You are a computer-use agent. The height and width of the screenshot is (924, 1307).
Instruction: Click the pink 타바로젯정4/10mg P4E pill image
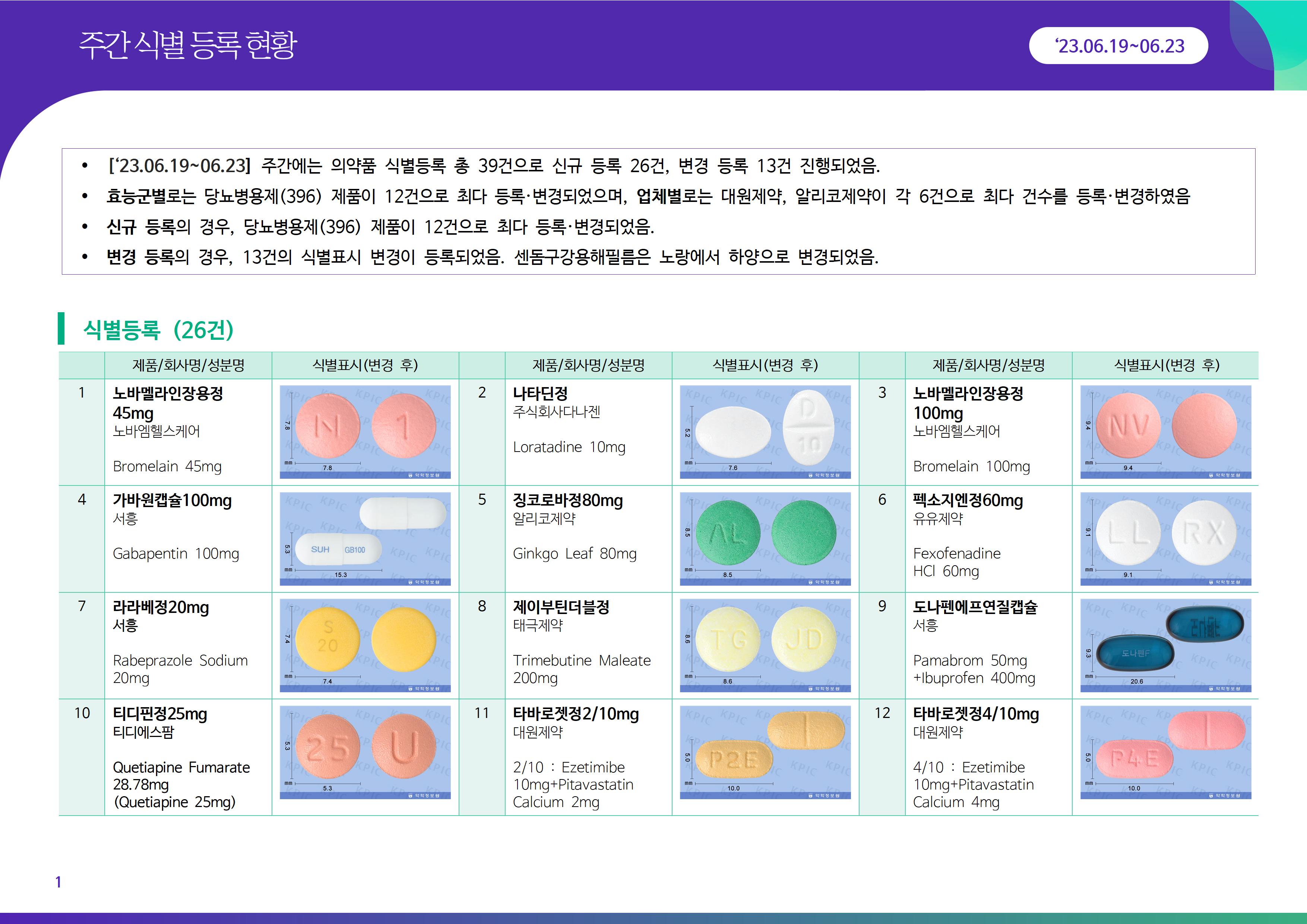pos(1165,752)
